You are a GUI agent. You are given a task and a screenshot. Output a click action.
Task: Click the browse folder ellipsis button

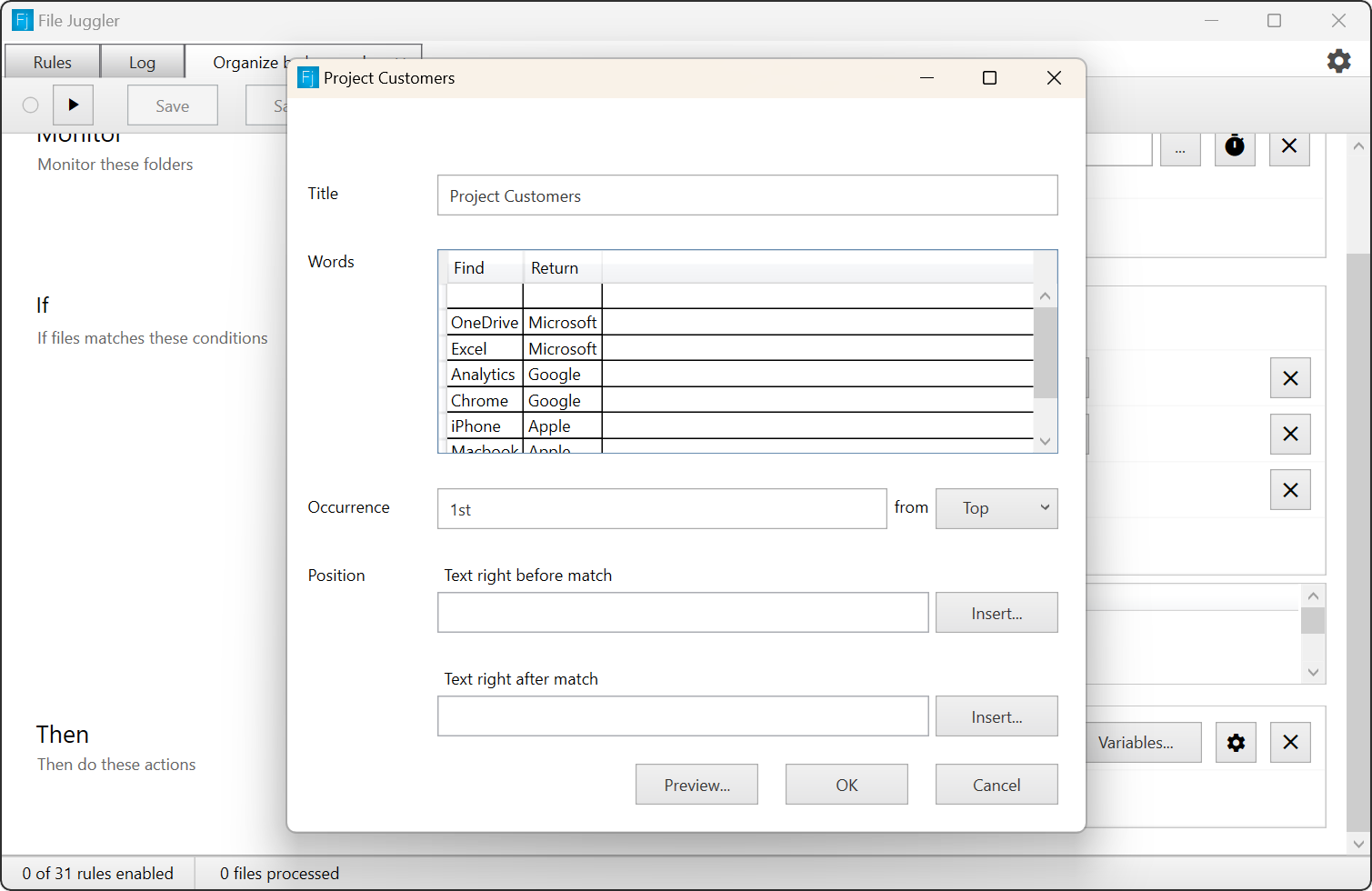coord(1180,149)
